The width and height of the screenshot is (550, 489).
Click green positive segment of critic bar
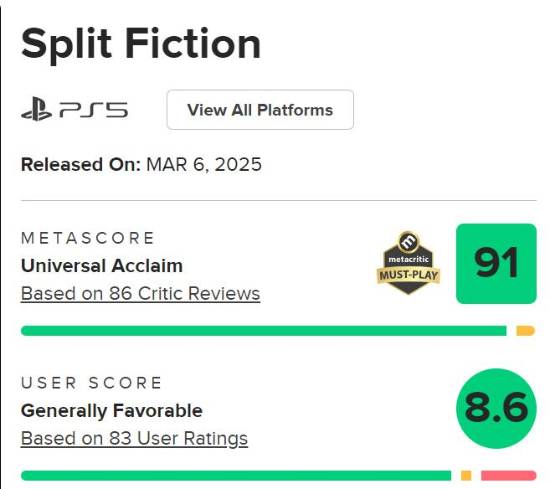pyautogui.click(x=264, y=331)
